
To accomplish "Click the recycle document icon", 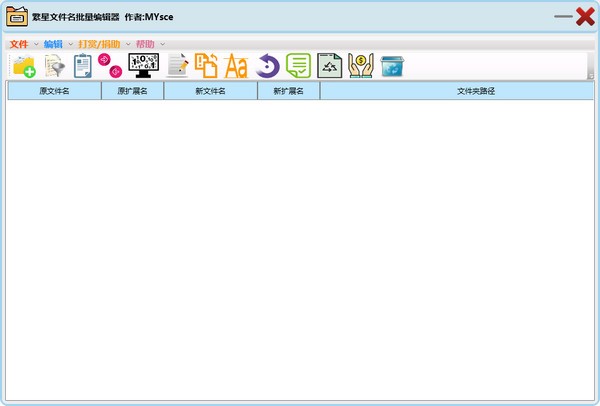I will (329, 65).
